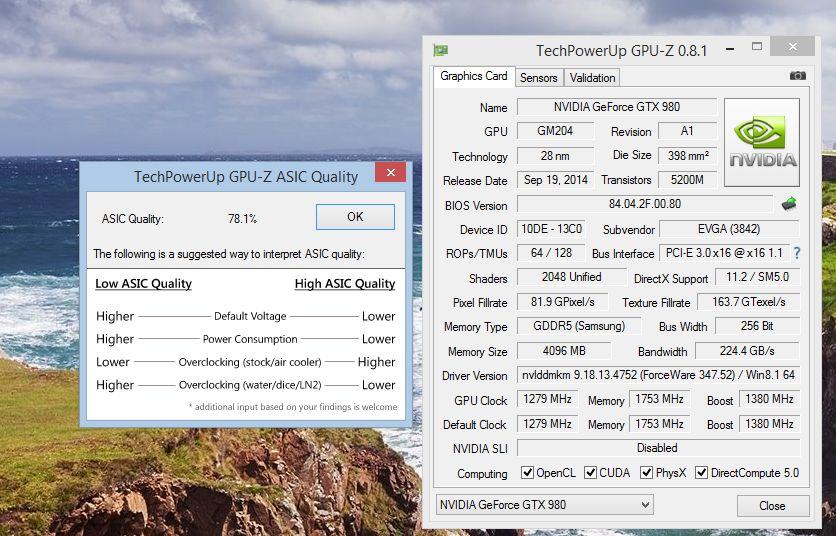Click the Revision field showing A1
Screen dimensions: 836x536
click(x=687, y=131)
